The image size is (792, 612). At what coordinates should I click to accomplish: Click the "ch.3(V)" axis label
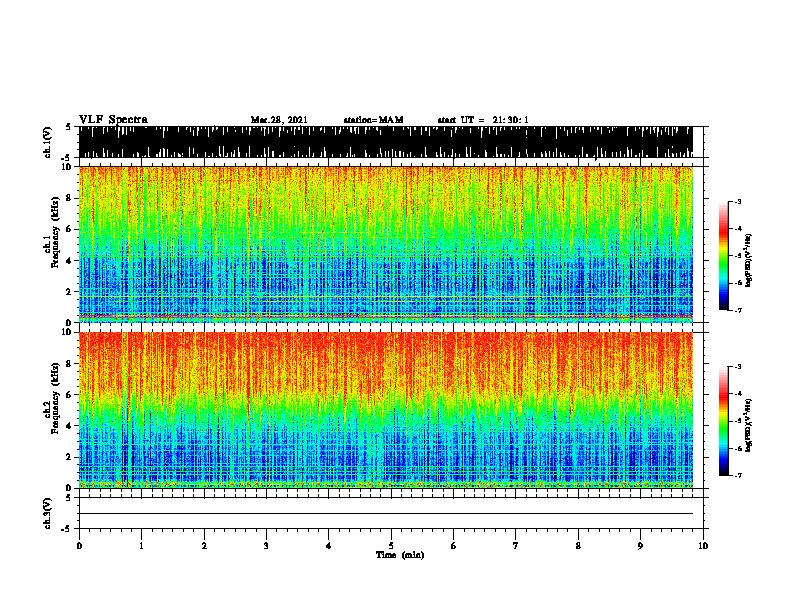47,513
